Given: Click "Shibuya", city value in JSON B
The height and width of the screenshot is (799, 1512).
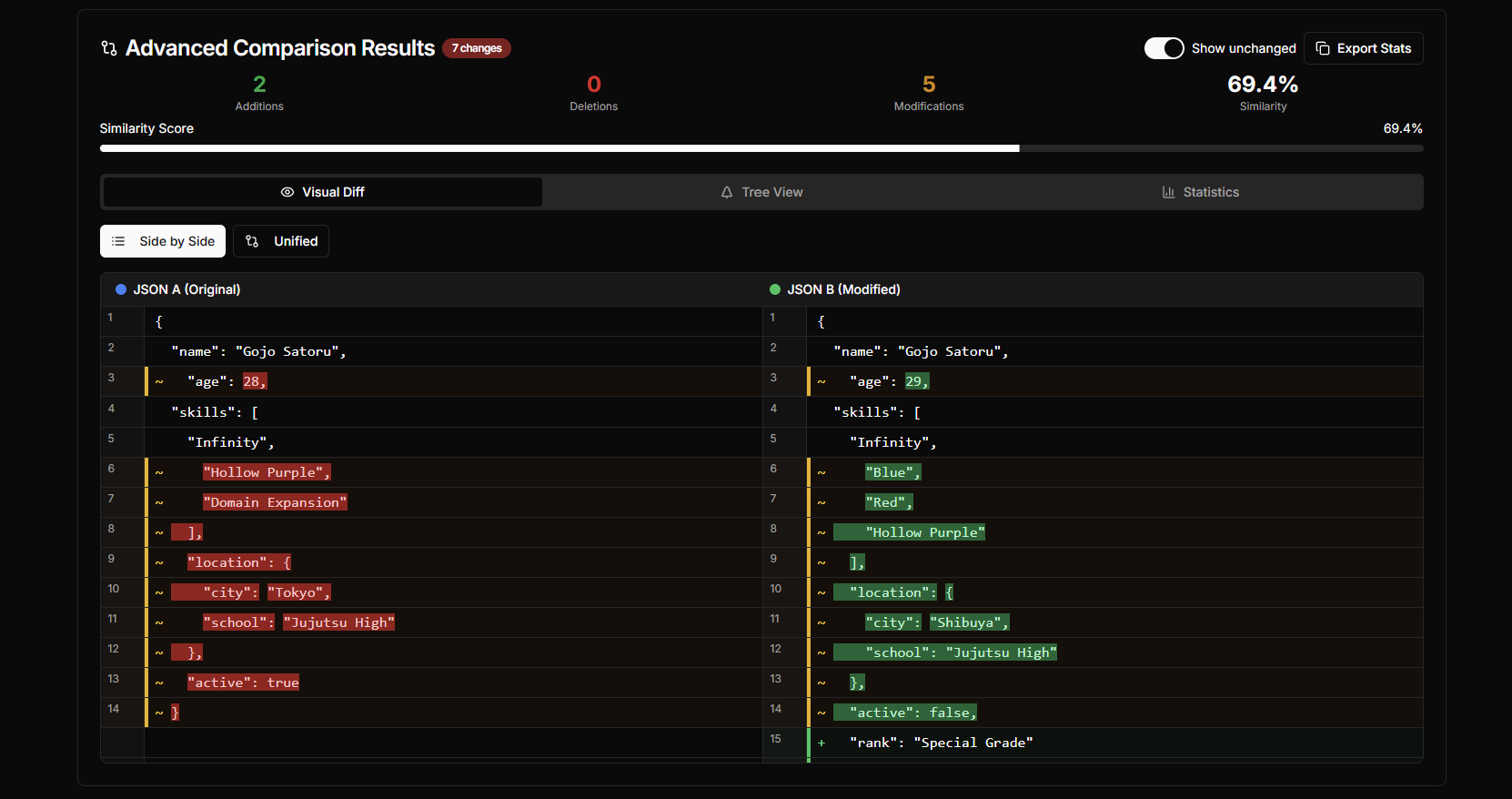Looking at the screenshot, I should pyautogui.click(x=969, y=622).
